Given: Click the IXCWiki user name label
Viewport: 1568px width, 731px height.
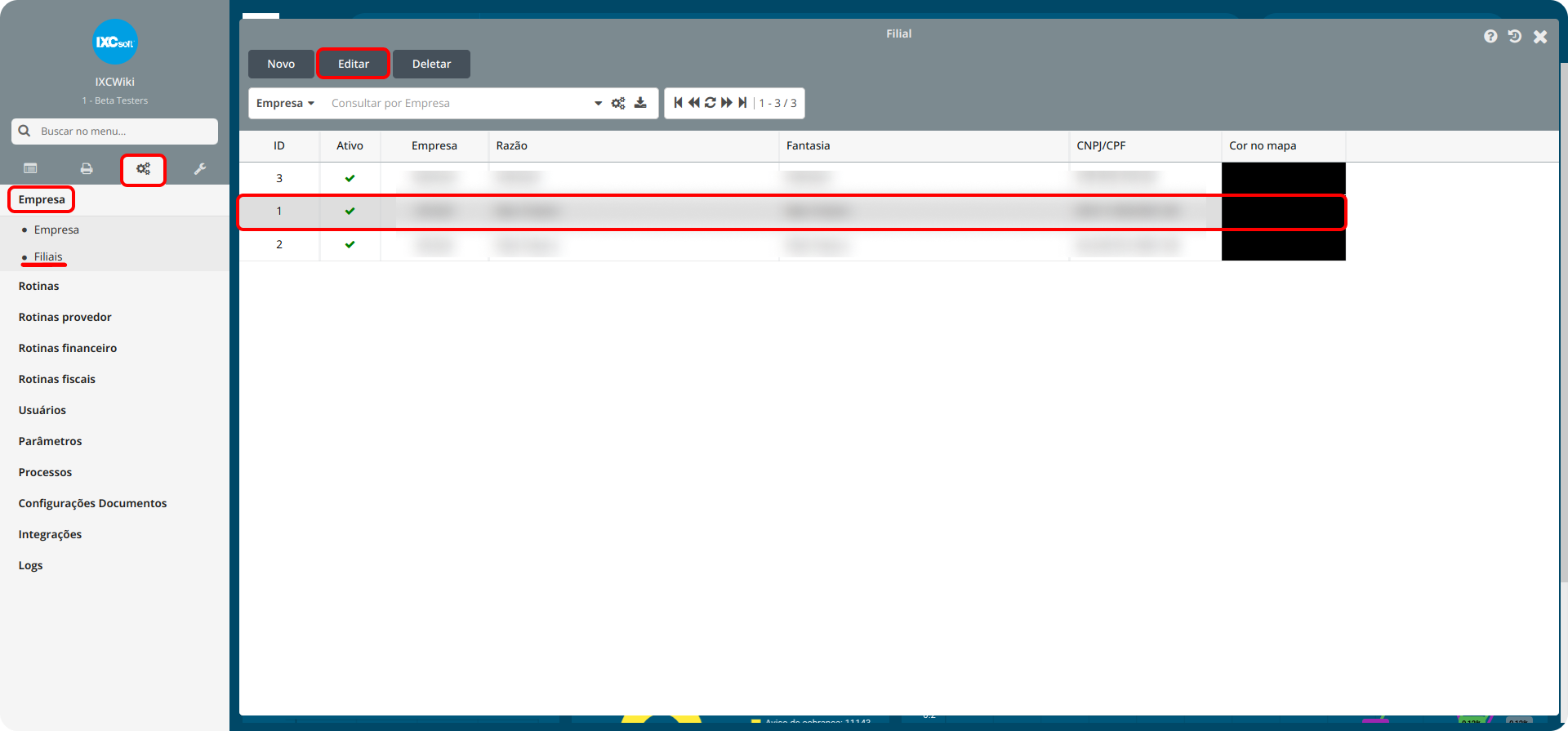Looking at the screenshot, I should [x=114, y=82].
